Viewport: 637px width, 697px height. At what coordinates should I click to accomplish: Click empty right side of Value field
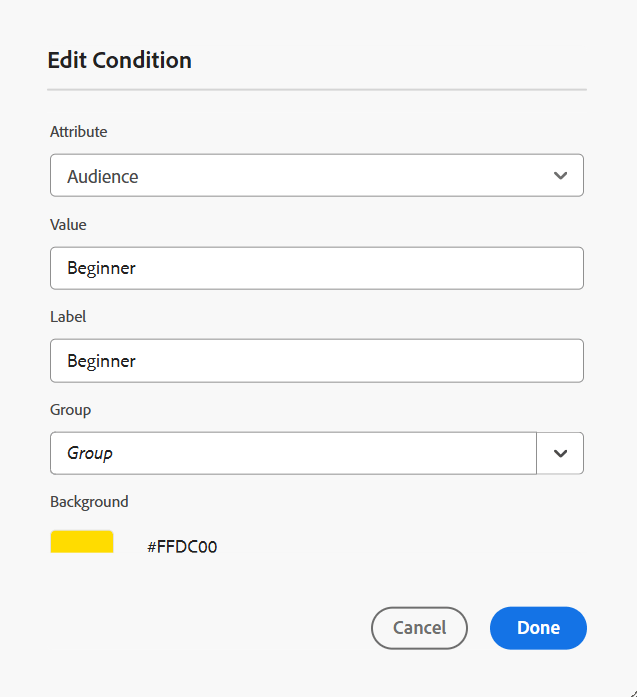[x=450, y=268]
